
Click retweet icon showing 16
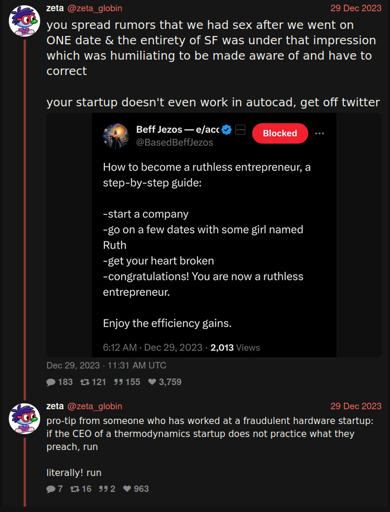(75, 489)
